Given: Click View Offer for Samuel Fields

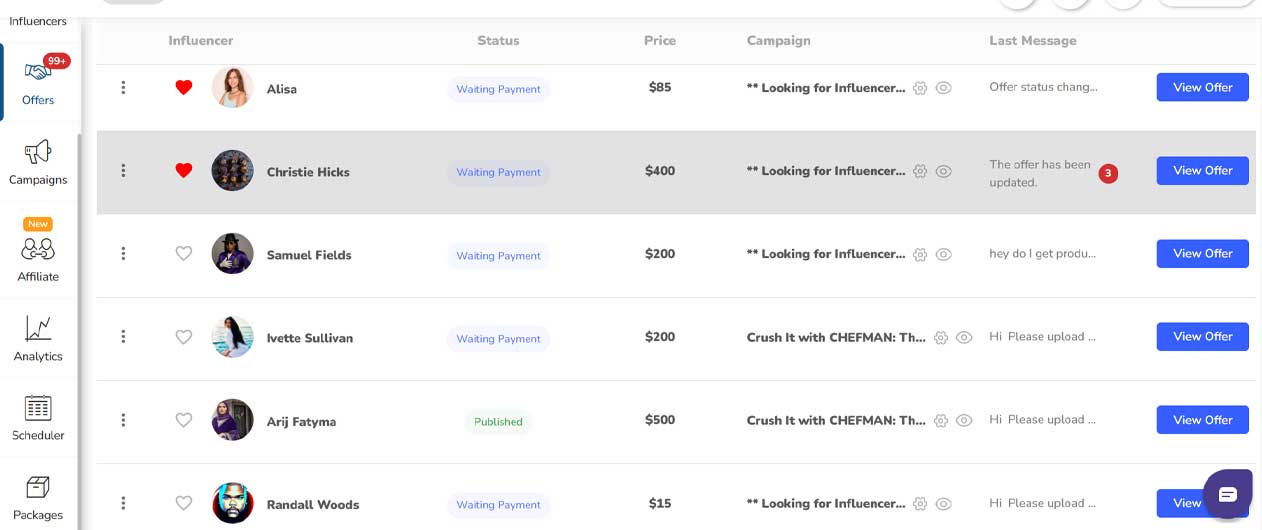Looking at the screenshot, I should pos(1202,254).
